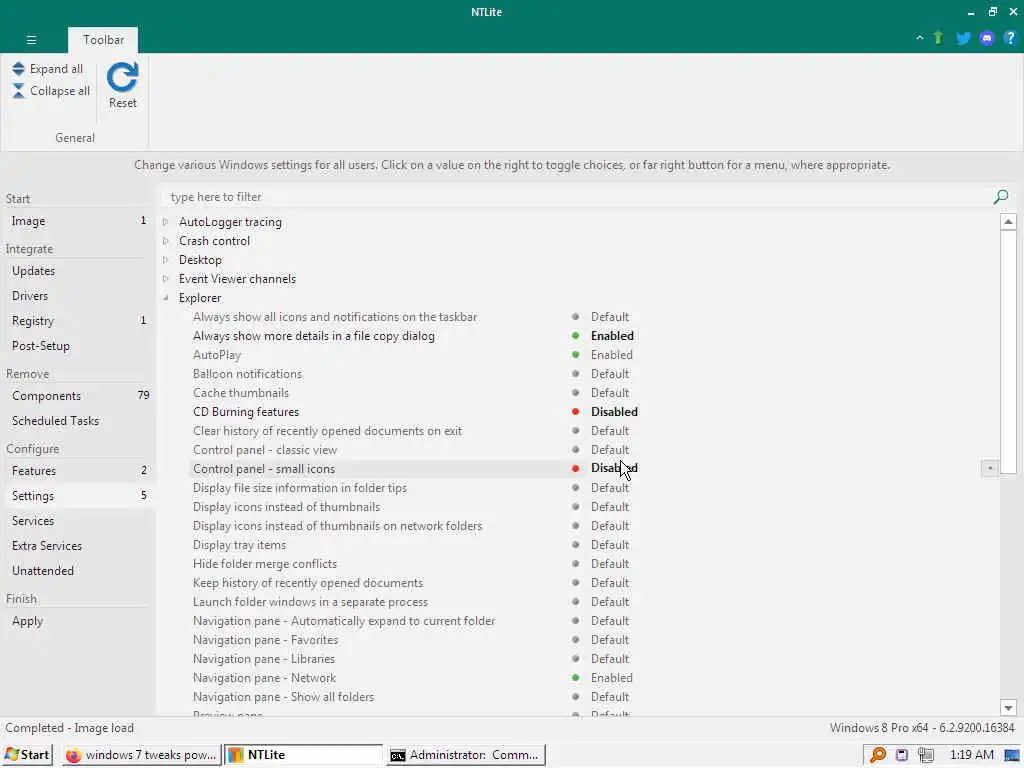Open the Drivers page in sidebar

78,296
